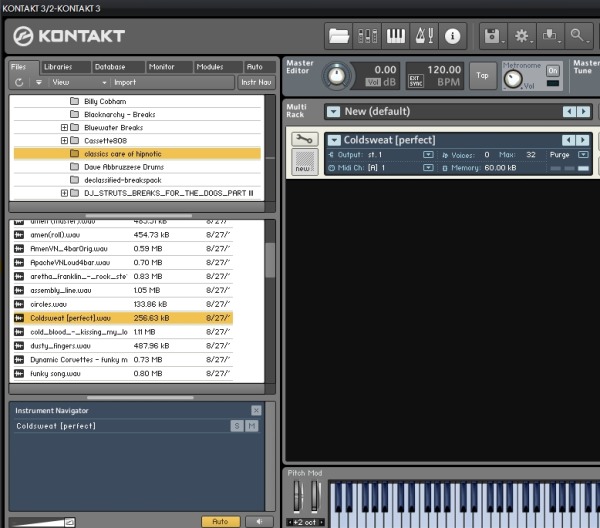Show the on-screen keyboard icon
The image size is (600, 528).
pyautogui.click(x=396, y=36)
